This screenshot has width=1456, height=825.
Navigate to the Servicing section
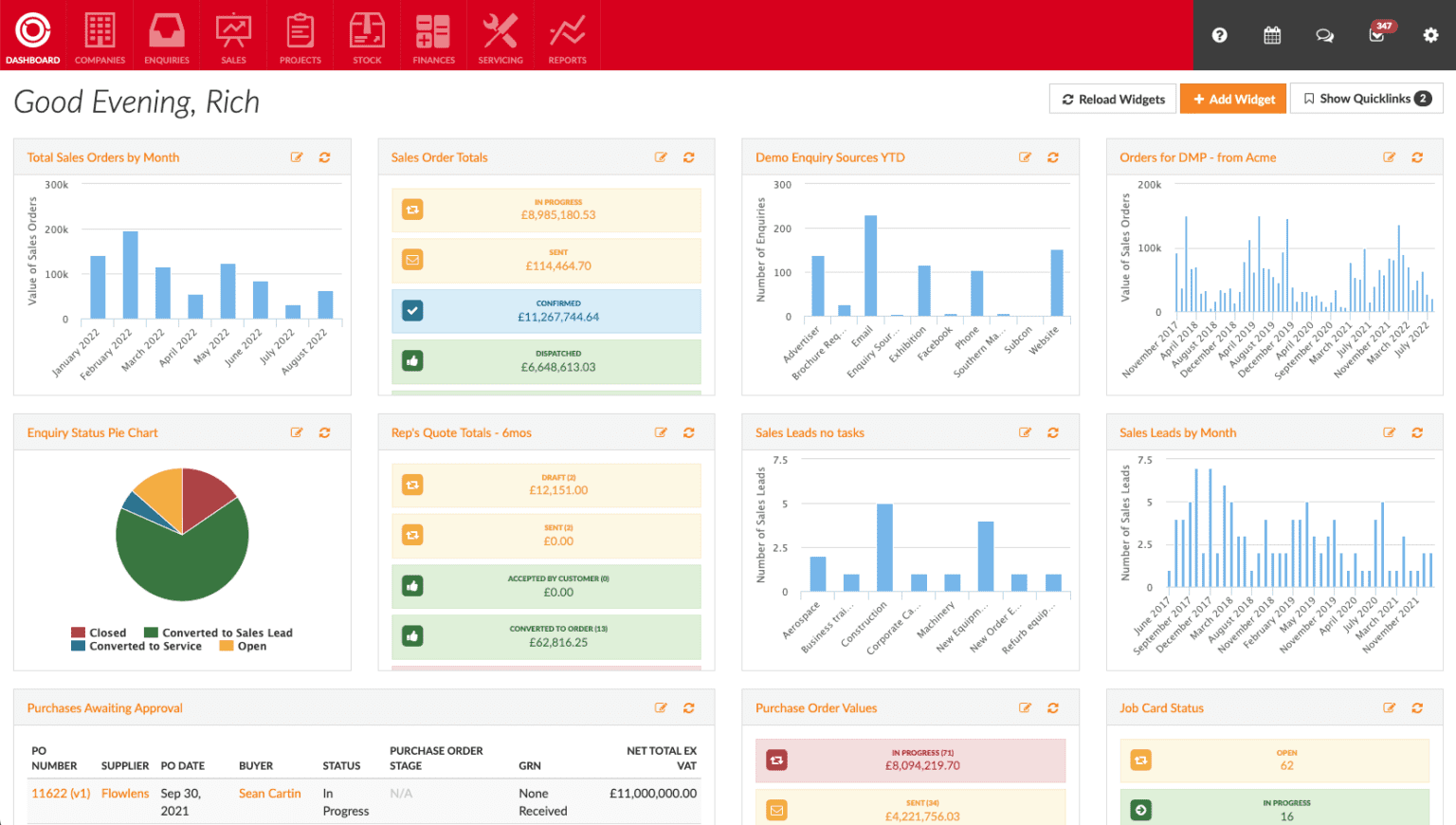pyautogui.click(x=500, y=35)
